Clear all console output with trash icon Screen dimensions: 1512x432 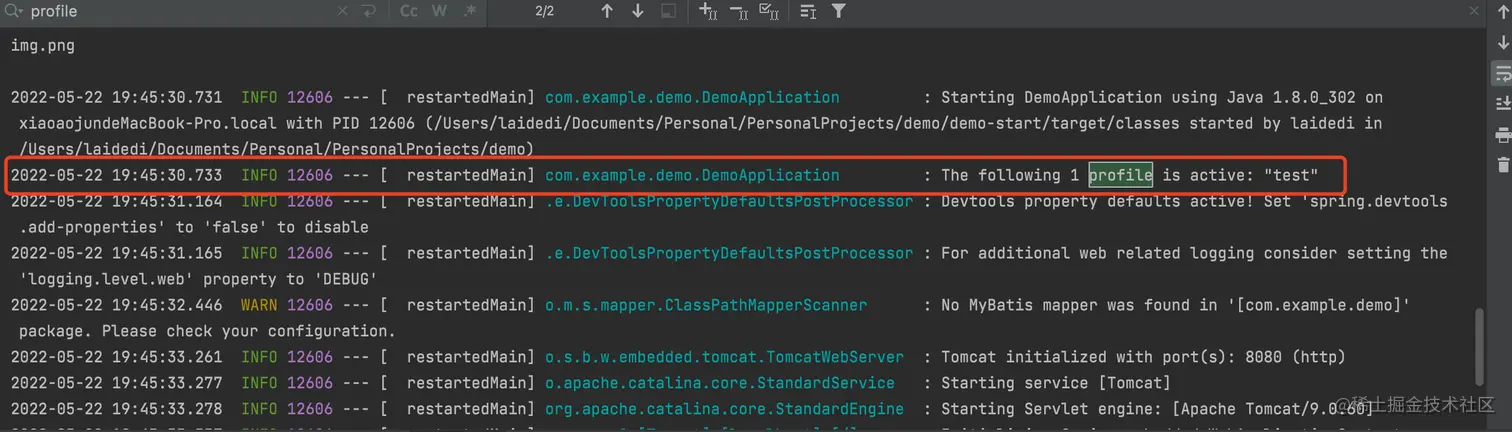(x=1502, y=164)
